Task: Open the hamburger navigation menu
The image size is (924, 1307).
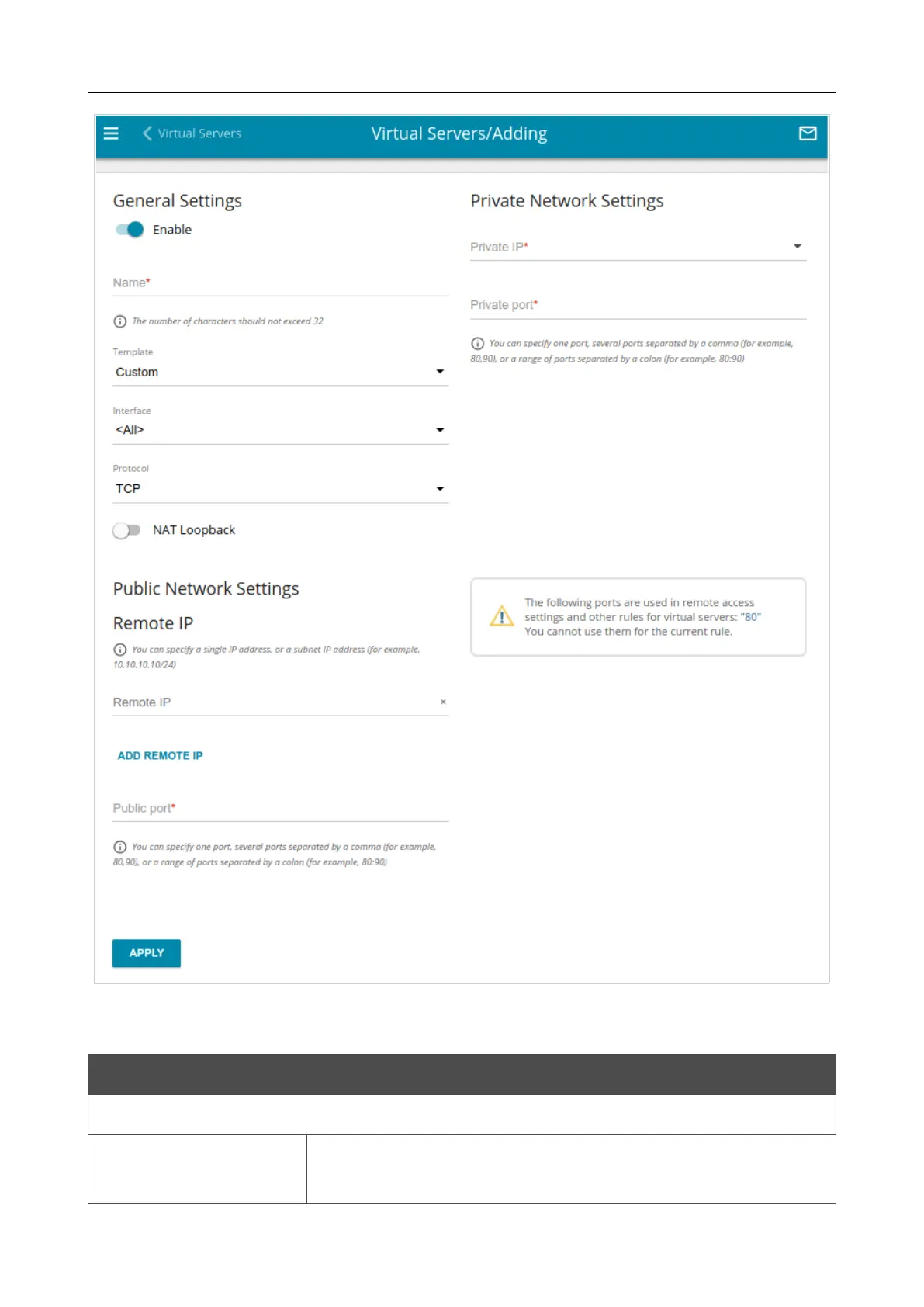Action: coord(111,133)
